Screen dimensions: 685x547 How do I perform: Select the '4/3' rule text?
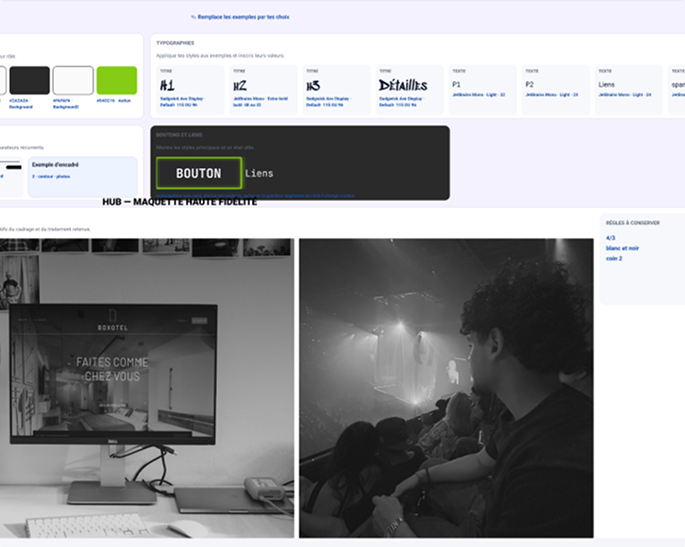click(x=610, y=238)
